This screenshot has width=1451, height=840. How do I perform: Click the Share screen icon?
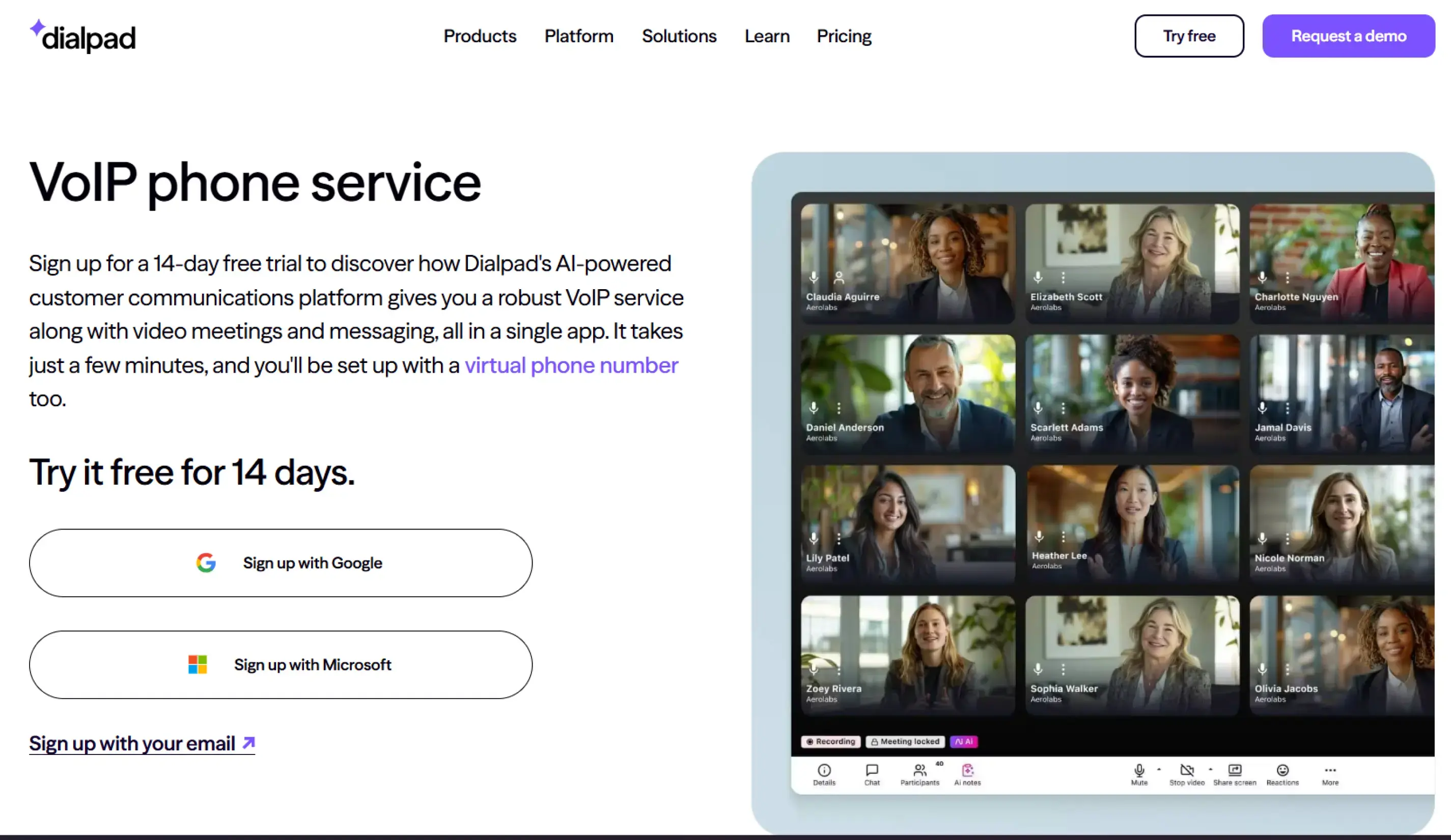pos(1235,774)
